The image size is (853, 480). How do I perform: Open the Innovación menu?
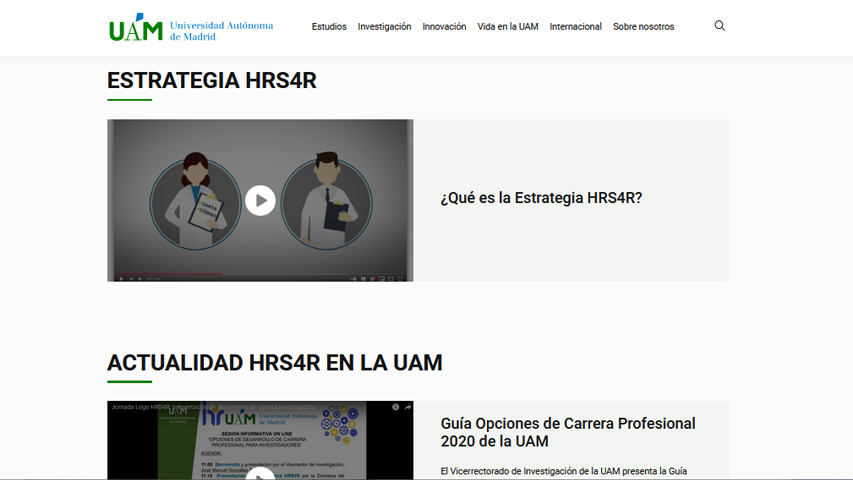click(444, 27)
